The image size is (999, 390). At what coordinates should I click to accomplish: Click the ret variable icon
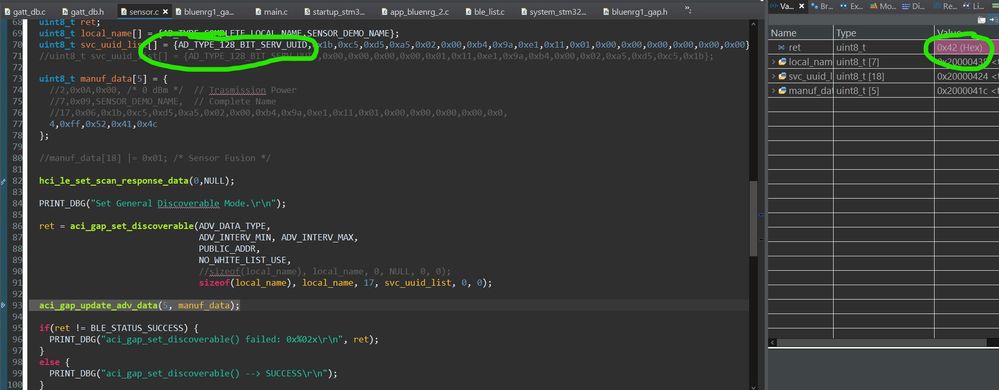tap(781, 47)
